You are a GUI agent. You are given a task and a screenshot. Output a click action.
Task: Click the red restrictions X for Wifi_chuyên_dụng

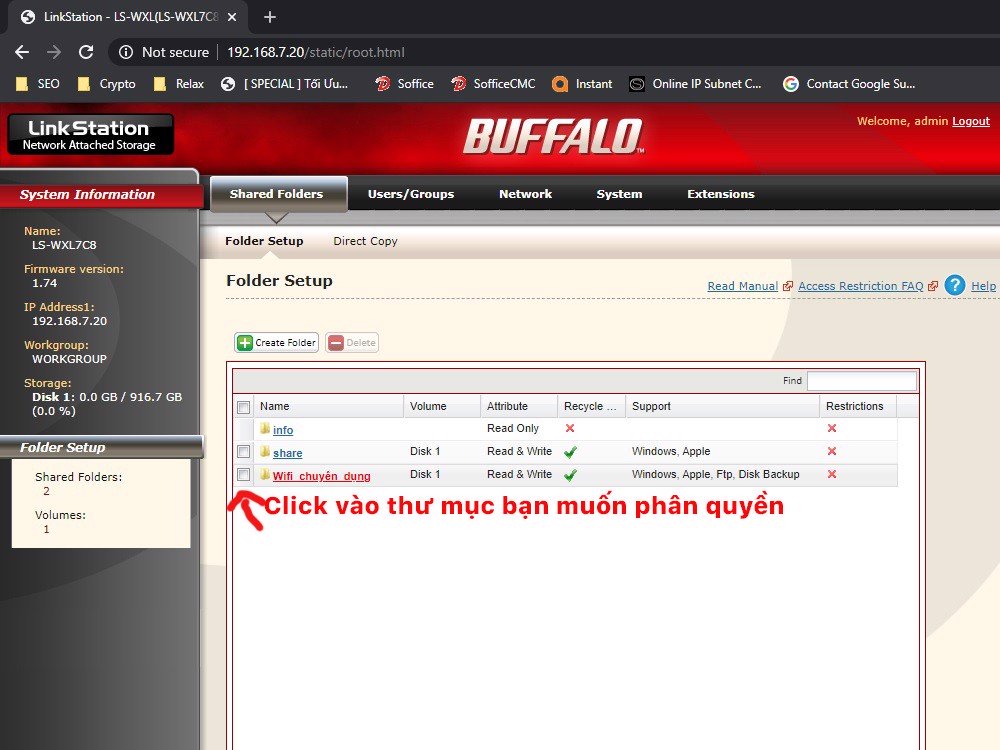(x=832, y=474)
